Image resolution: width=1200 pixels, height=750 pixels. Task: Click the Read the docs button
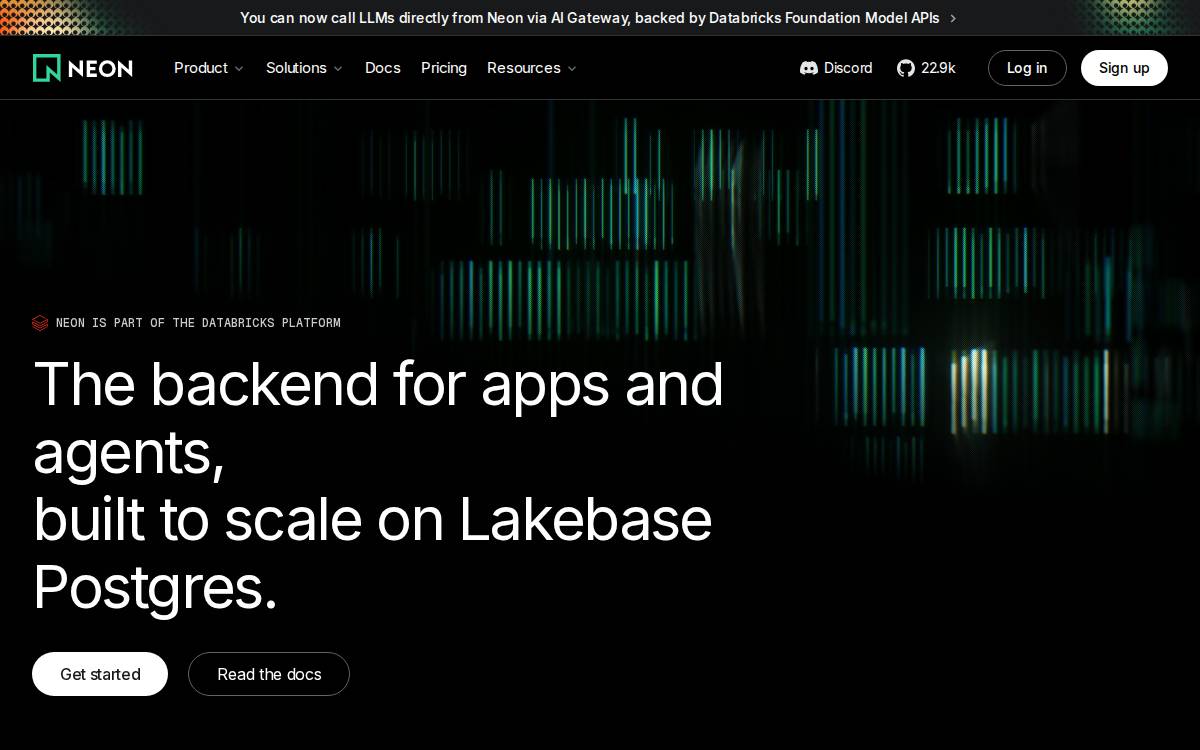(x=269, y=674)
